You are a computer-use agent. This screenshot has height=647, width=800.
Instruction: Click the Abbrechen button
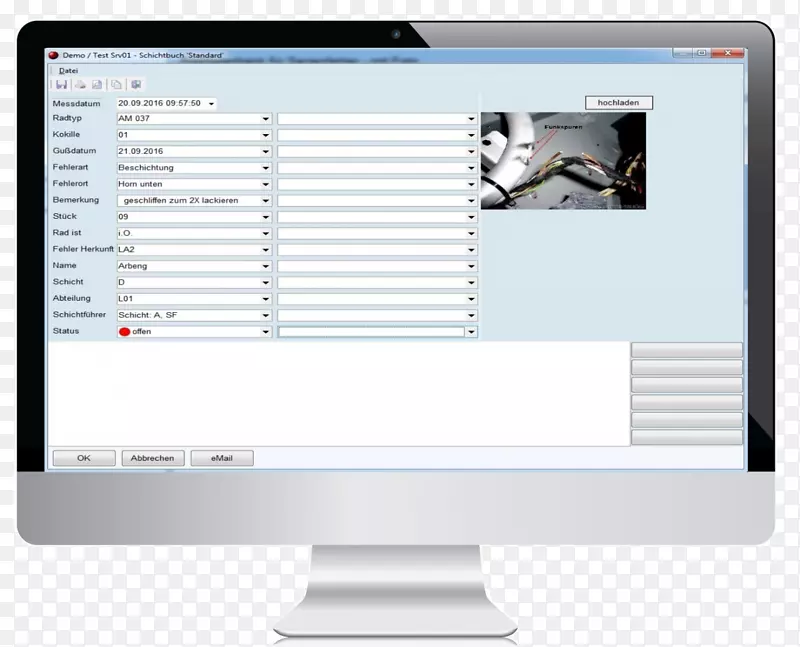coord(152,458)
